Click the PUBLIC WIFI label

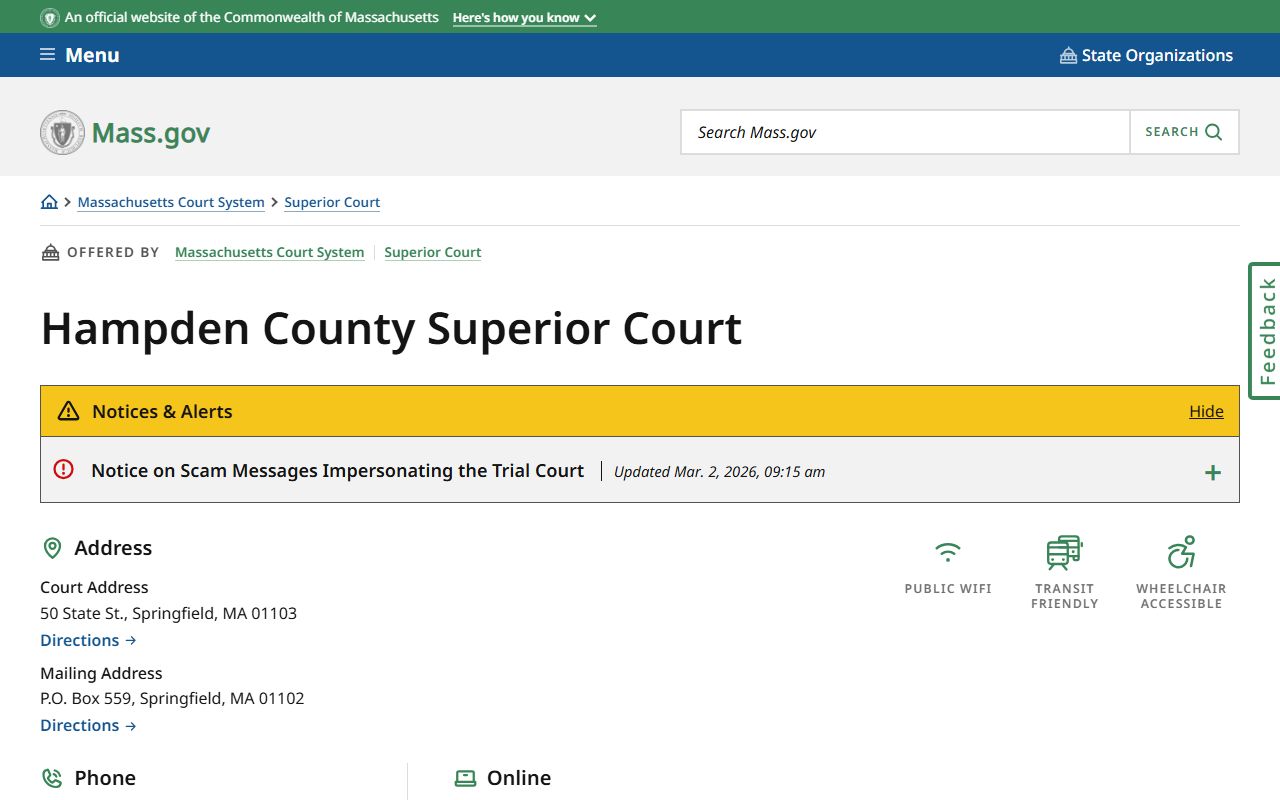[948, 589]
